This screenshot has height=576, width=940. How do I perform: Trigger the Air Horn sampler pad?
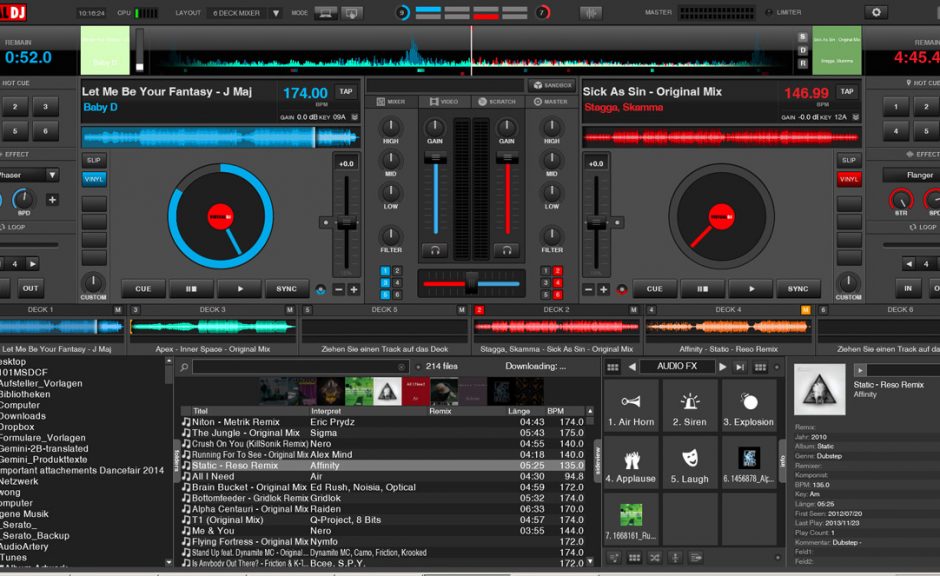[x=632, y=405]
